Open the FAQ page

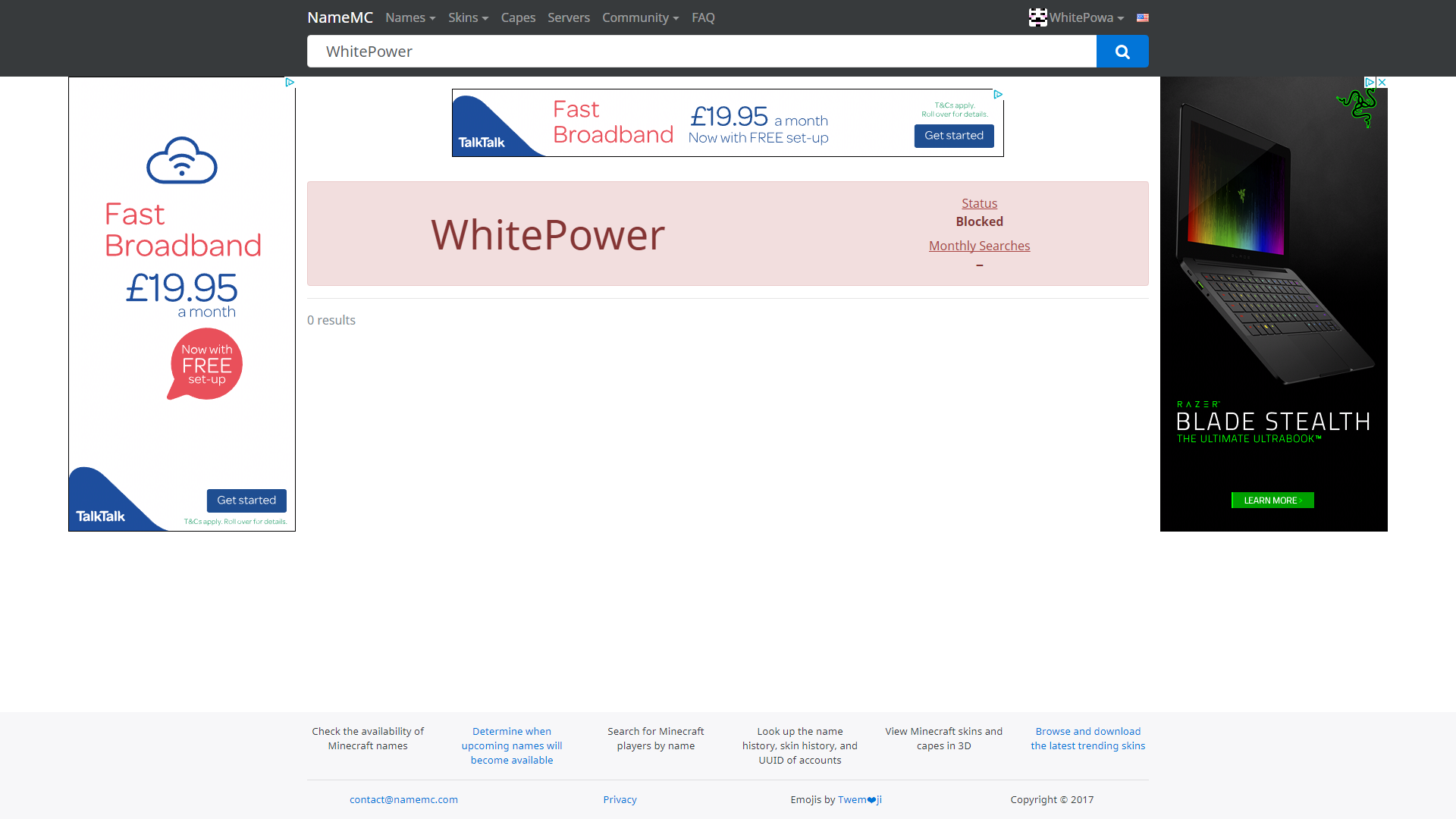coord(702,17)
